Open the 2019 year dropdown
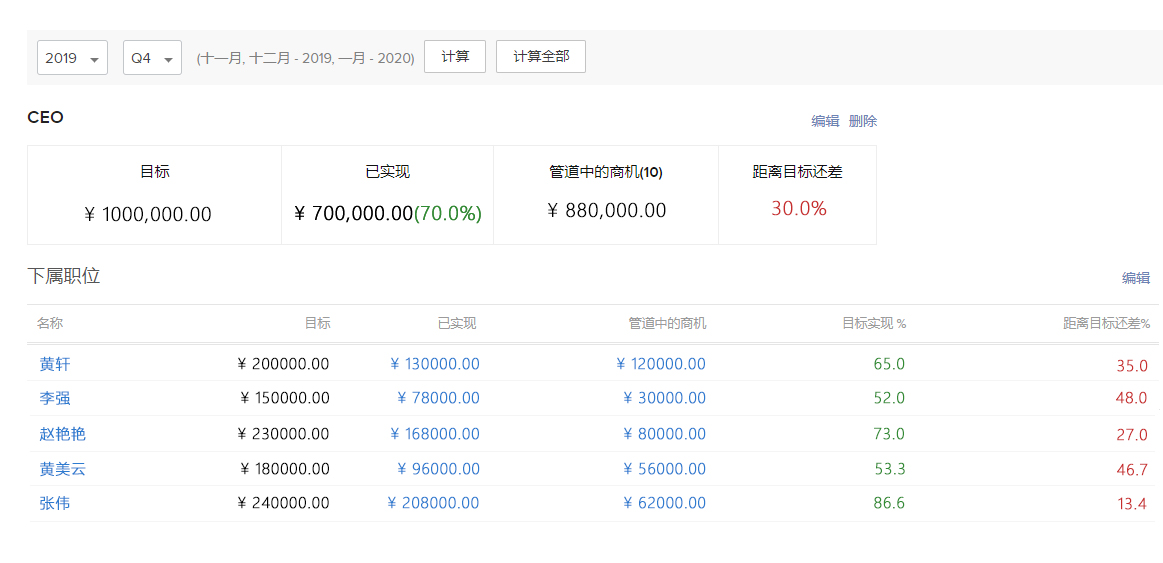 pyautogui.click(x=72, y=58)
